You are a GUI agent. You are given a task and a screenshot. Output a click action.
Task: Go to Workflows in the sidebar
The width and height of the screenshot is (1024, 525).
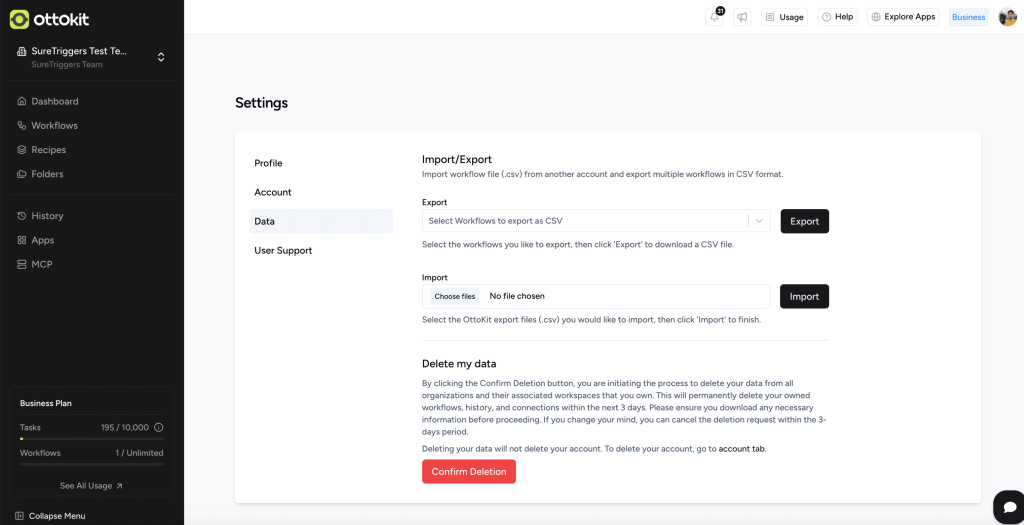pos(54,126)
